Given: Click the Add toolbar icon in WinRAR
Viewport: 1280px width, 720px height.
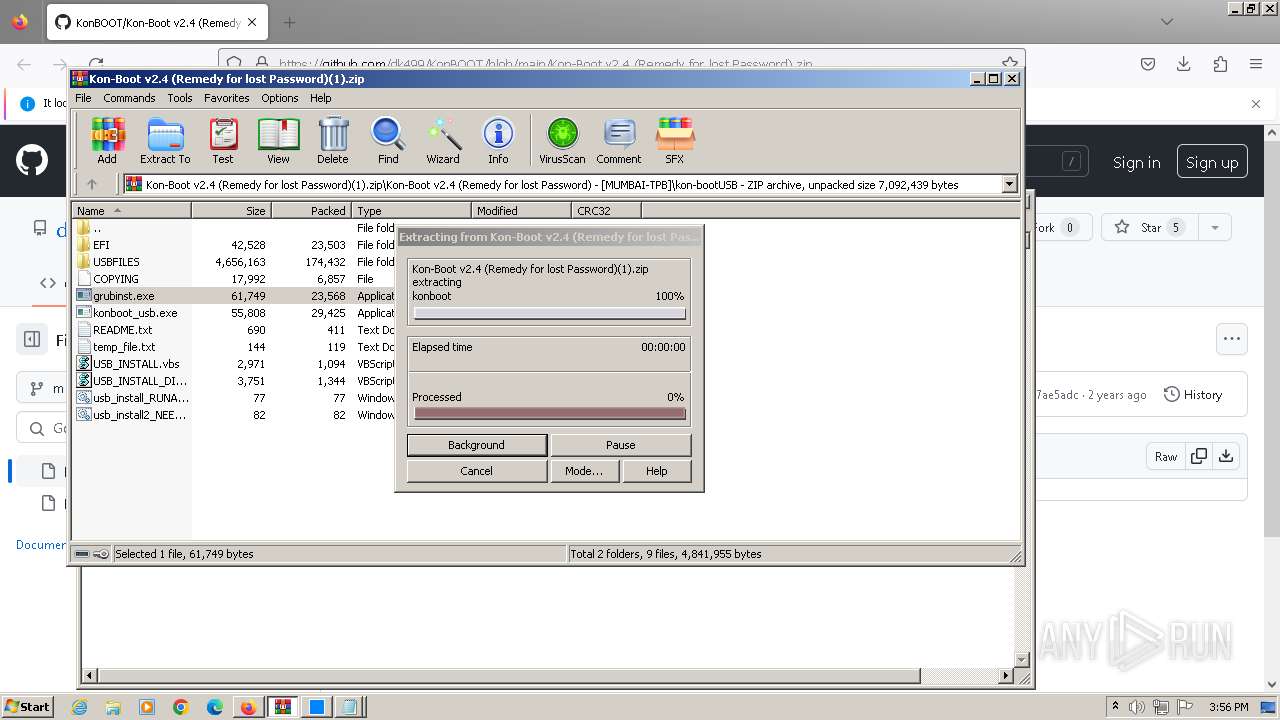Looking at the screenshot, I should [107, 140].
